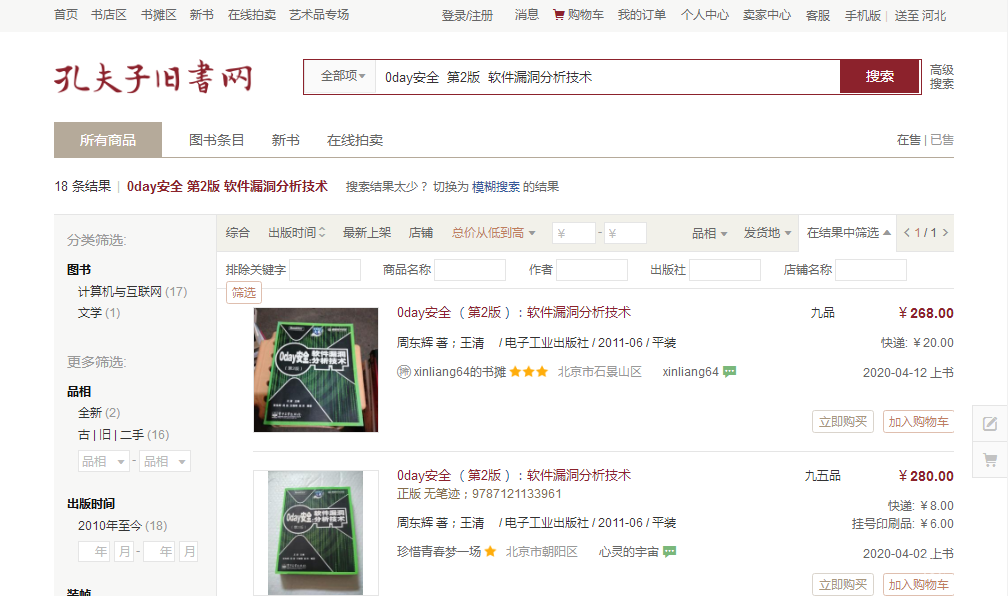This screenshot has height=596, width=1008.
Task: Focus the main search text field
Action: (x=608, y=77)
